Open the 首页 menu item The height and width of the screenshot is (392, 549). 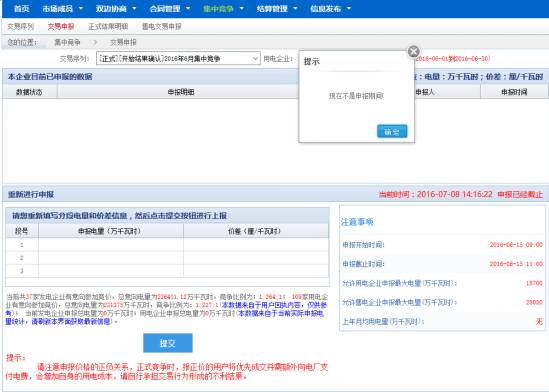pos(21,9)
